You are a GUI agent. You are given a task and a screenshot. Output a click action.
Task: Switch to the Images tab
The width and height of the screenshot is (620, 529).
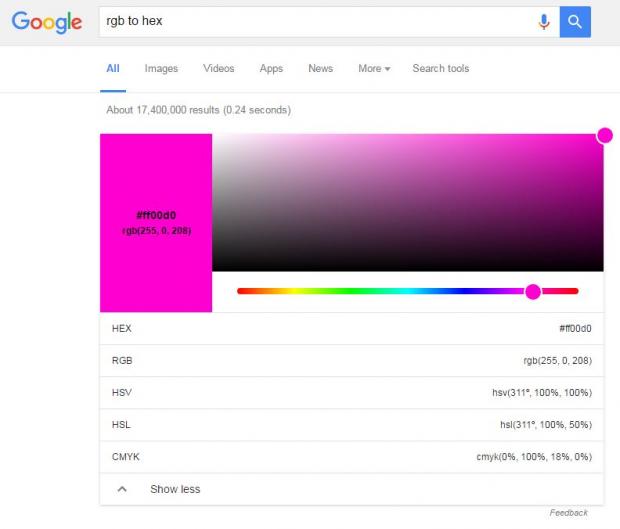point(161,69)
